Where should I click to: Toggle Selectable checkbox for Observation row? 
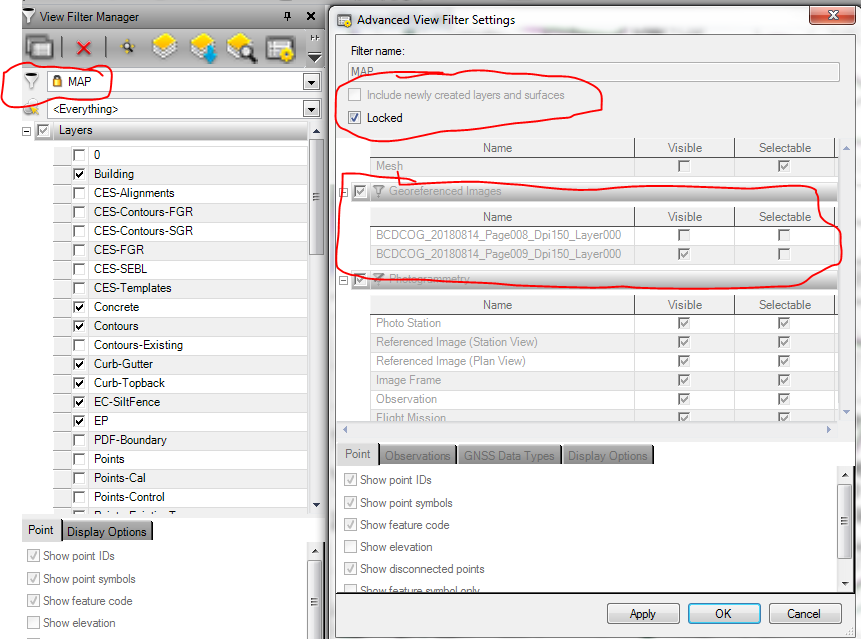(x=784, y=399)
